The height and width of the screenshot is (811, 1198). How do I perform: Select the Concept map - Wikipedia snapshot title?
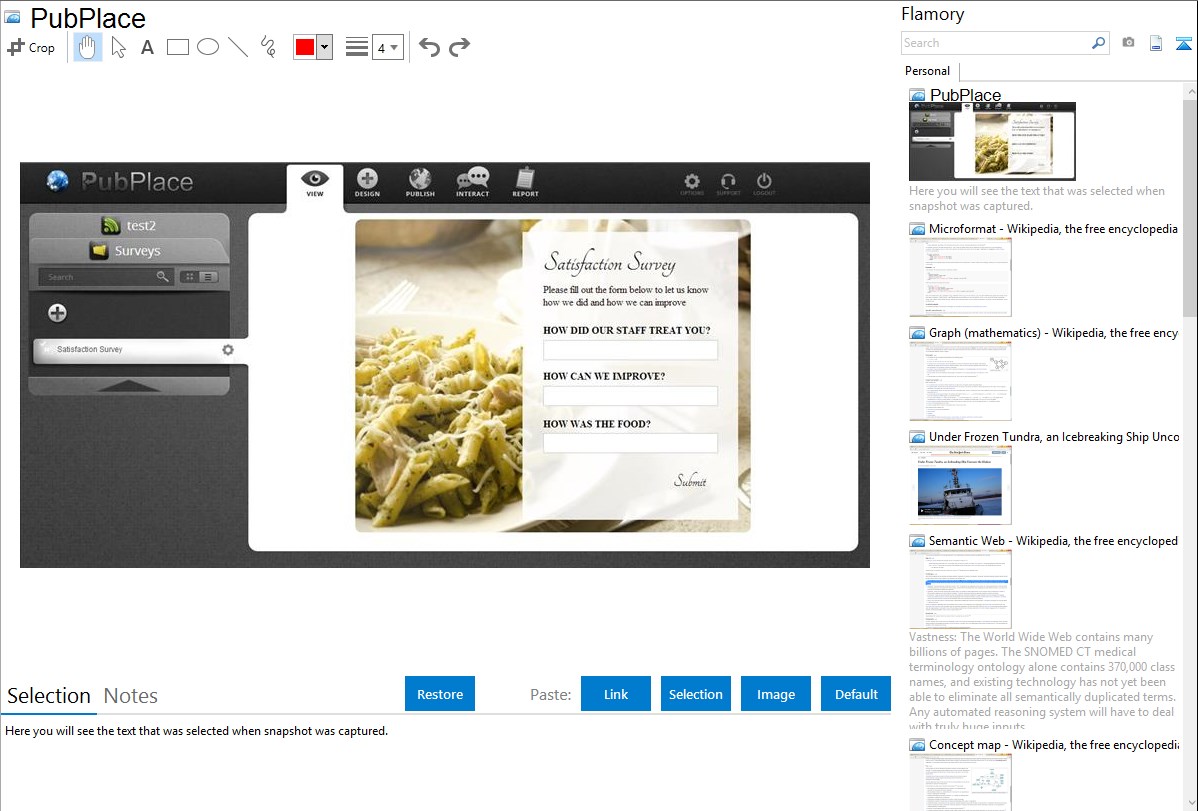pyautogui.click(x=1053, y=745)
